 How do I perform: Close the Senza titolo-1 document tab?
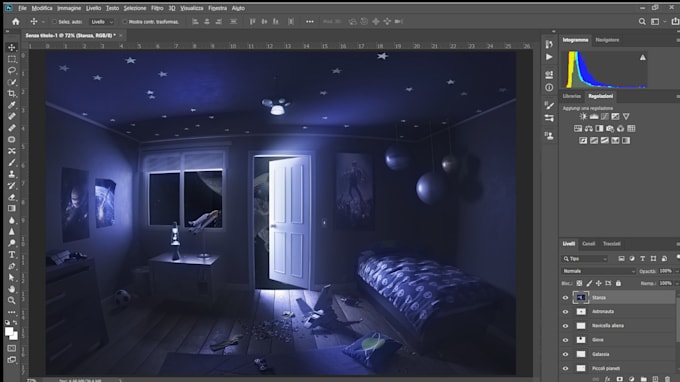[x=121, y=36]
